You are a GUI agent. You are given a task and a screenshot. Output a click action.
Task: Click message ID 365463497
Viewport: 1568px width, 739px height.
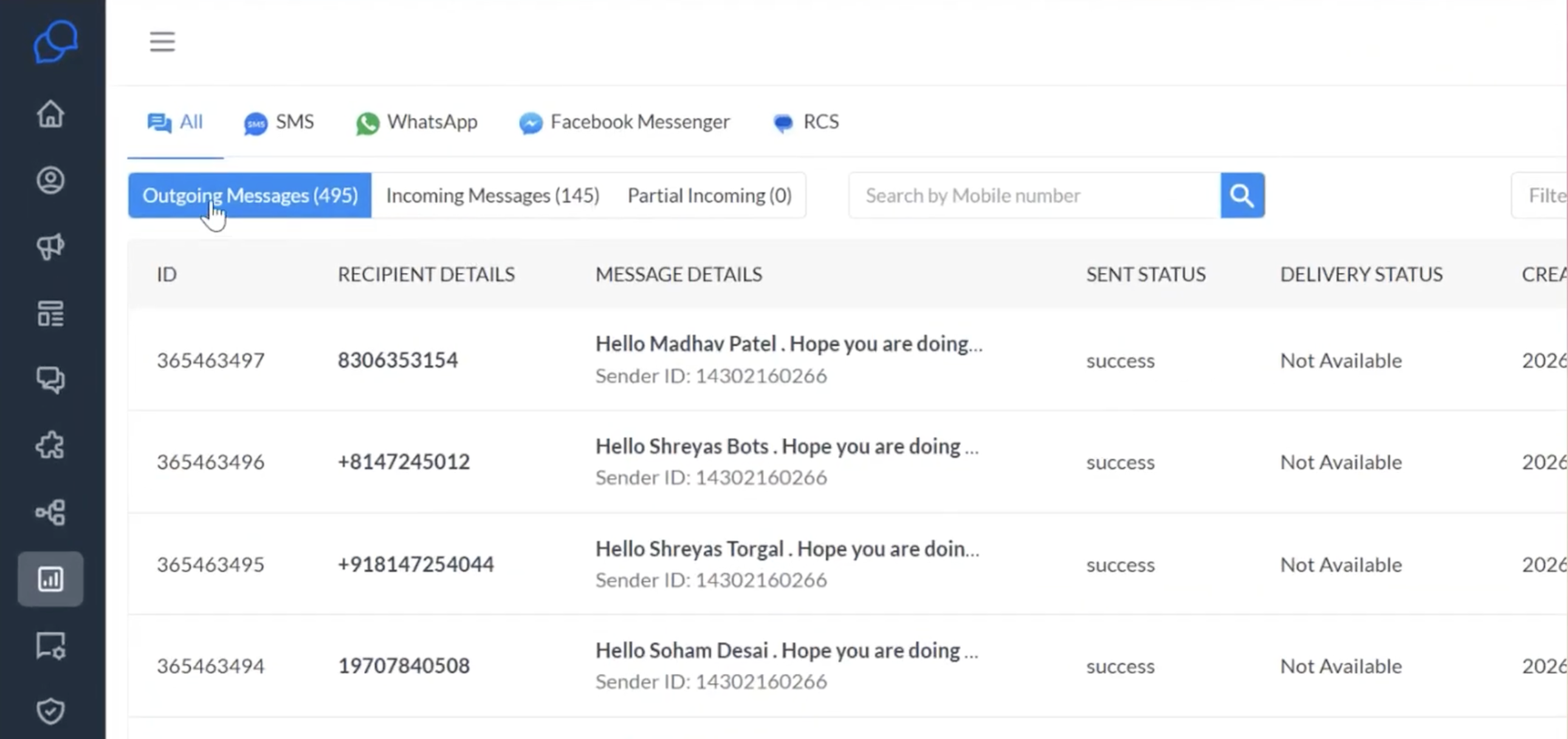tap(211, 360)
